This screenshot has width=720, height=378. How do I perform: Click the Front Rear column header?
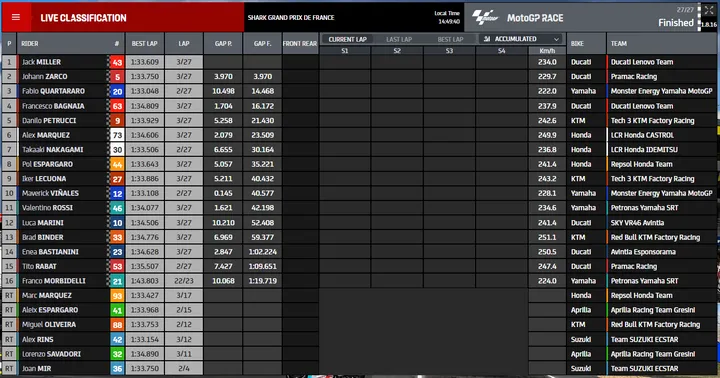[300, 44]
